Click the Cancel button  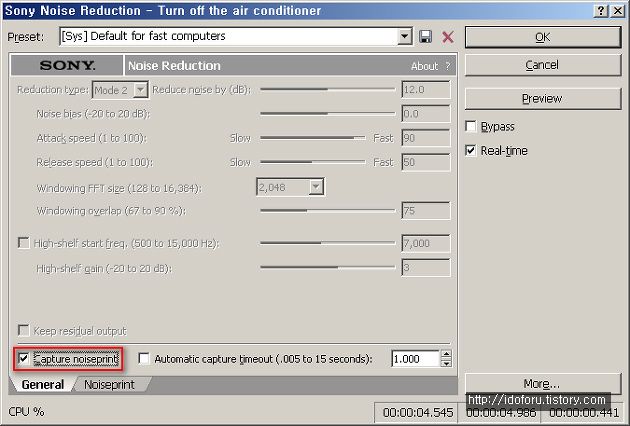(x=543, y=65)
